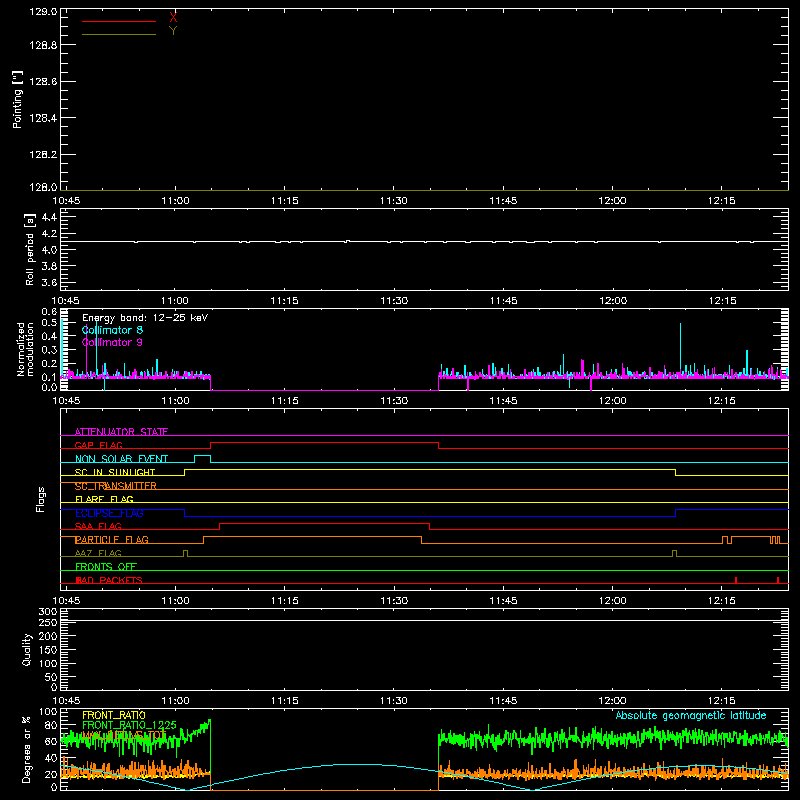Click the first BAD_PACKETS spike after 12:15
The width and height of the screenshot is (800, 800).
click(x=736, y=580)
